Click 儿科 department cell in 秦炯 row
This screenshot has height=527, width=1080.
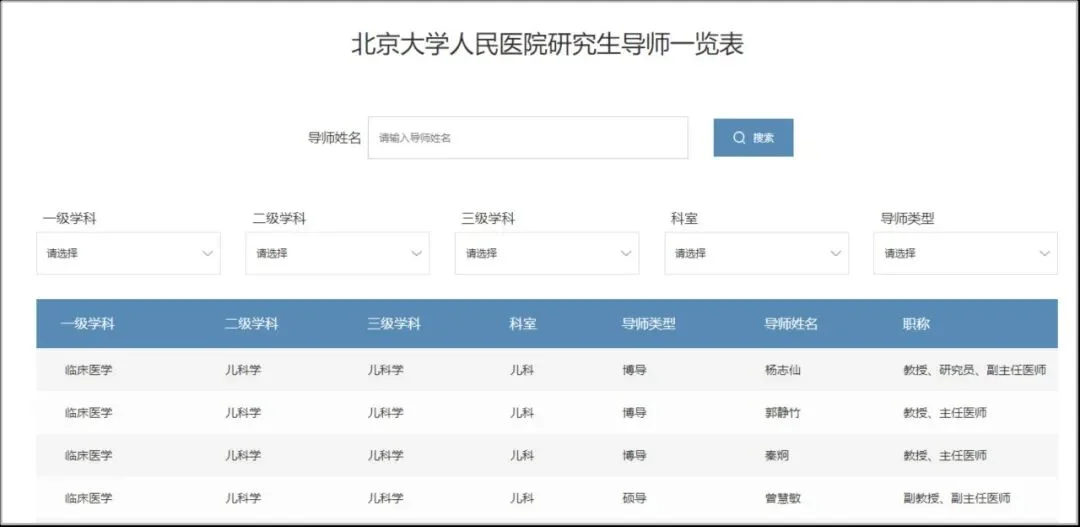(x=521, y=455)
